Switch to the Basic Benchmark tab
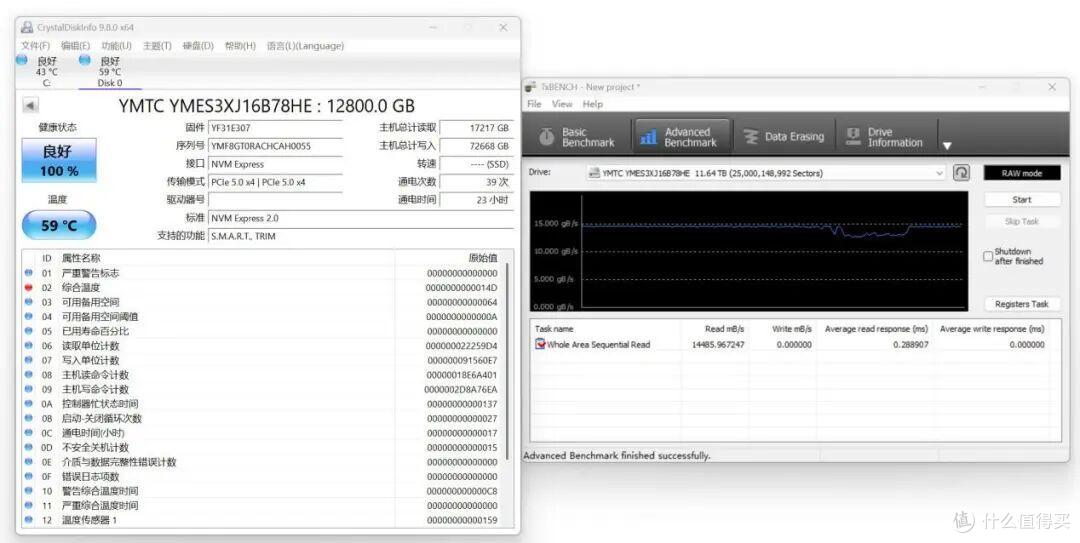Image resolution: width=1080 pixels, height=543 pixels. pos(577,136)
